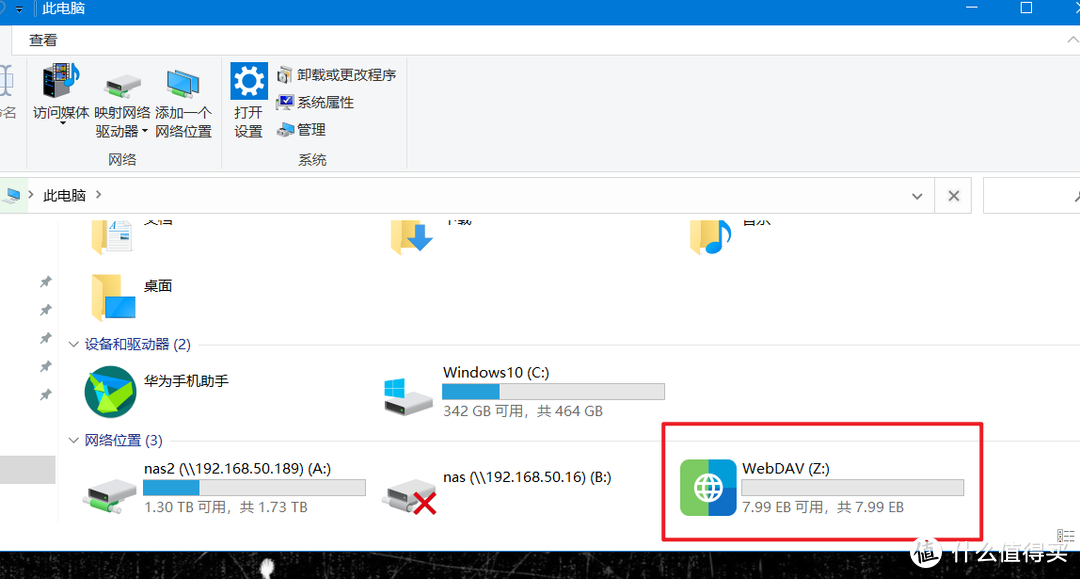Collapse the Devices and drives (设备和驱动器) group

74,344
